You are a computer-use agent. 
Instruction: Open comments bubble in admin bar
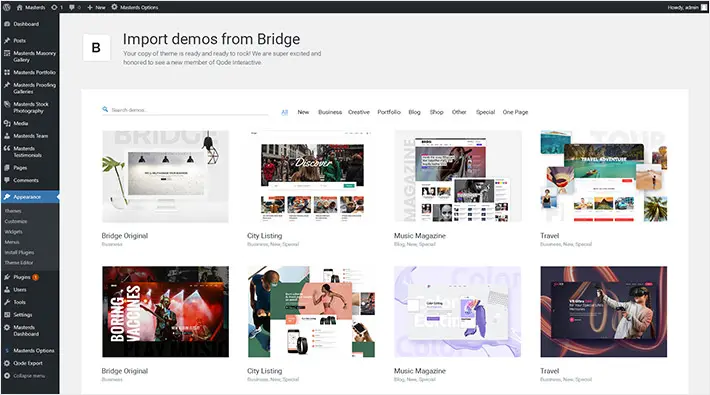click(75, 7)
